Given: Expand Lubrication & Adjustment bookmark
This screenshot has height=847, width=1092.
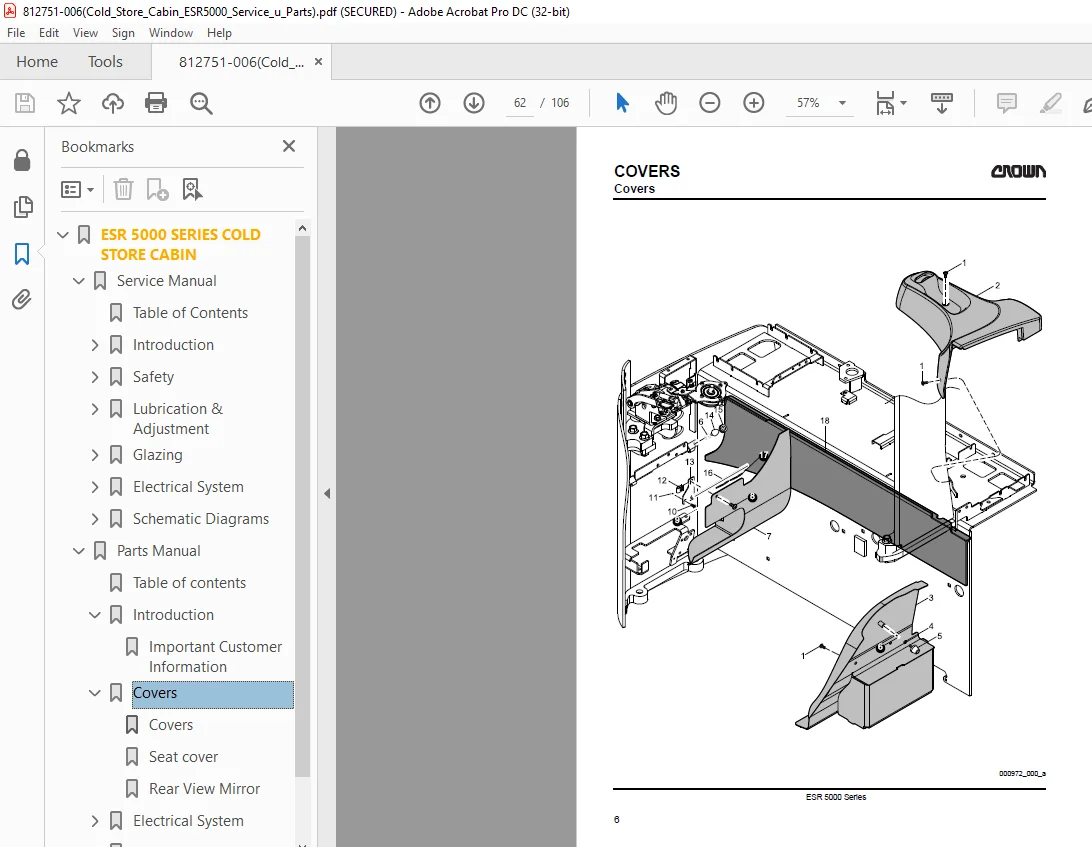Looking at the screenshot, I should click(95, 409).
